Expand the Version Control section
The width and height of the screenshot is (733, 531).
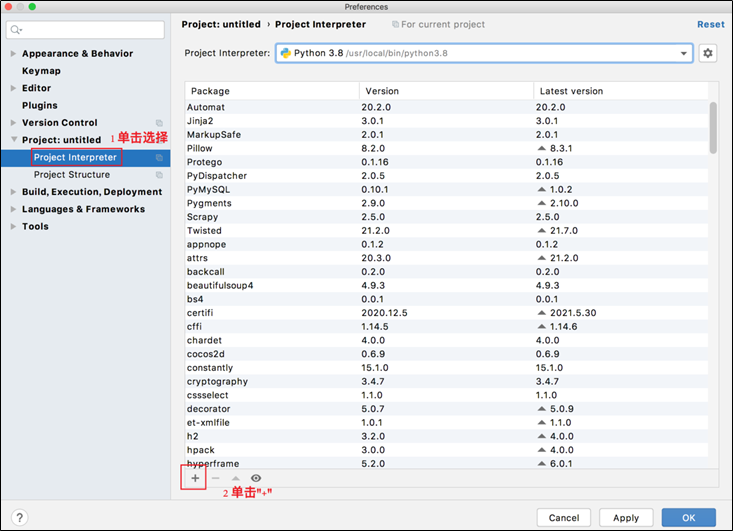click(x=13, y=123)
